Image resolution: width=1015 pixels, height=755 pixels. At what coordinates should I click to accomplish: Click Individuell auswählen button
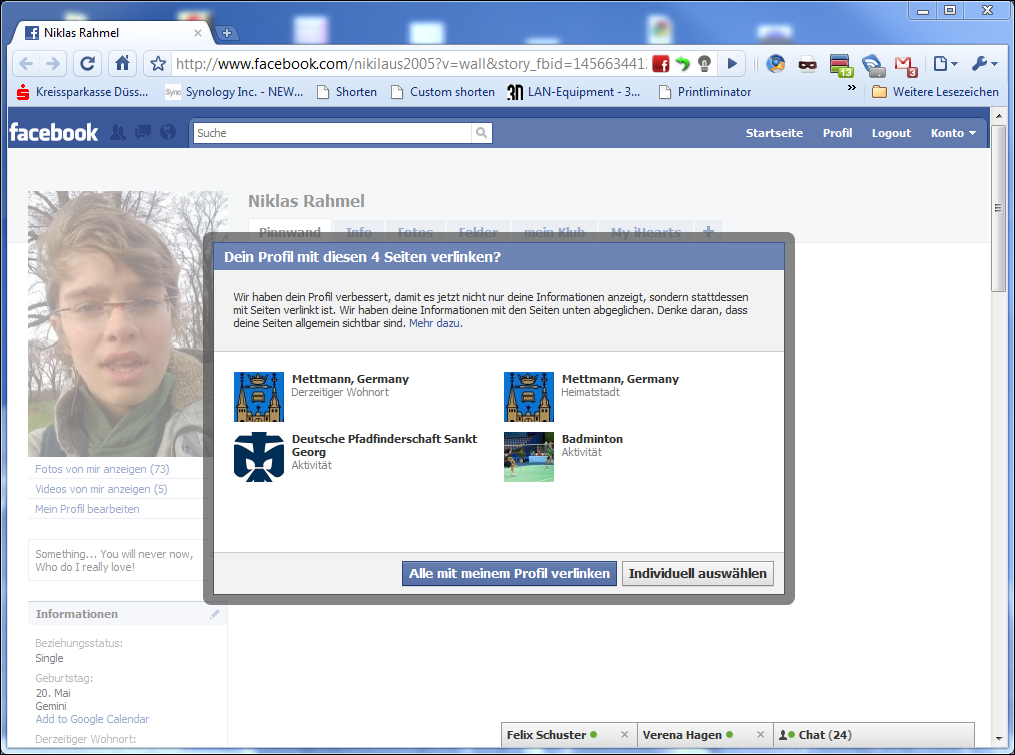click(x=697, y=574)
